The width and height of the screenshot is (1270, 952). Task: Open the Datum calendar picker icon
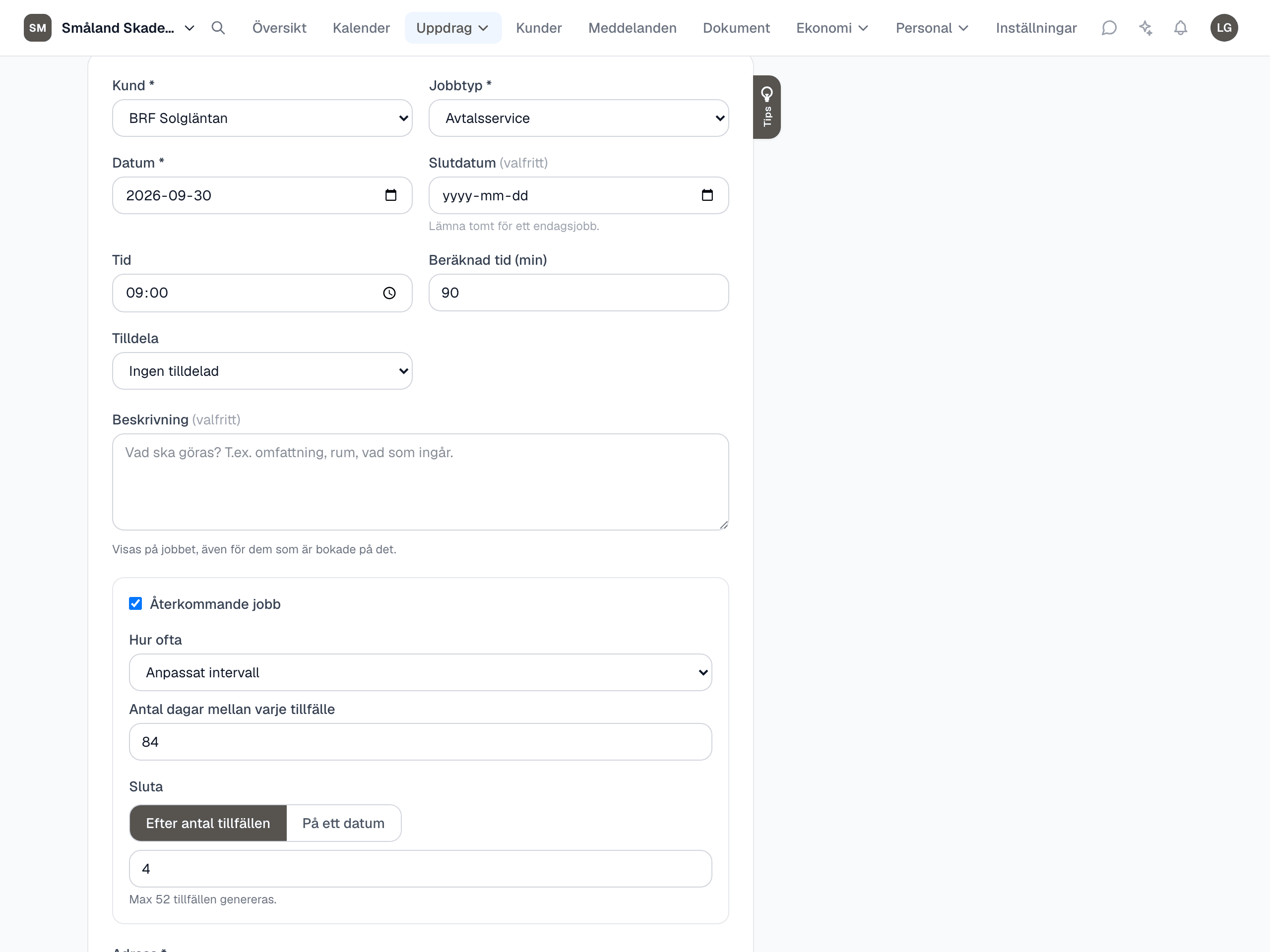tap(391, 195)
